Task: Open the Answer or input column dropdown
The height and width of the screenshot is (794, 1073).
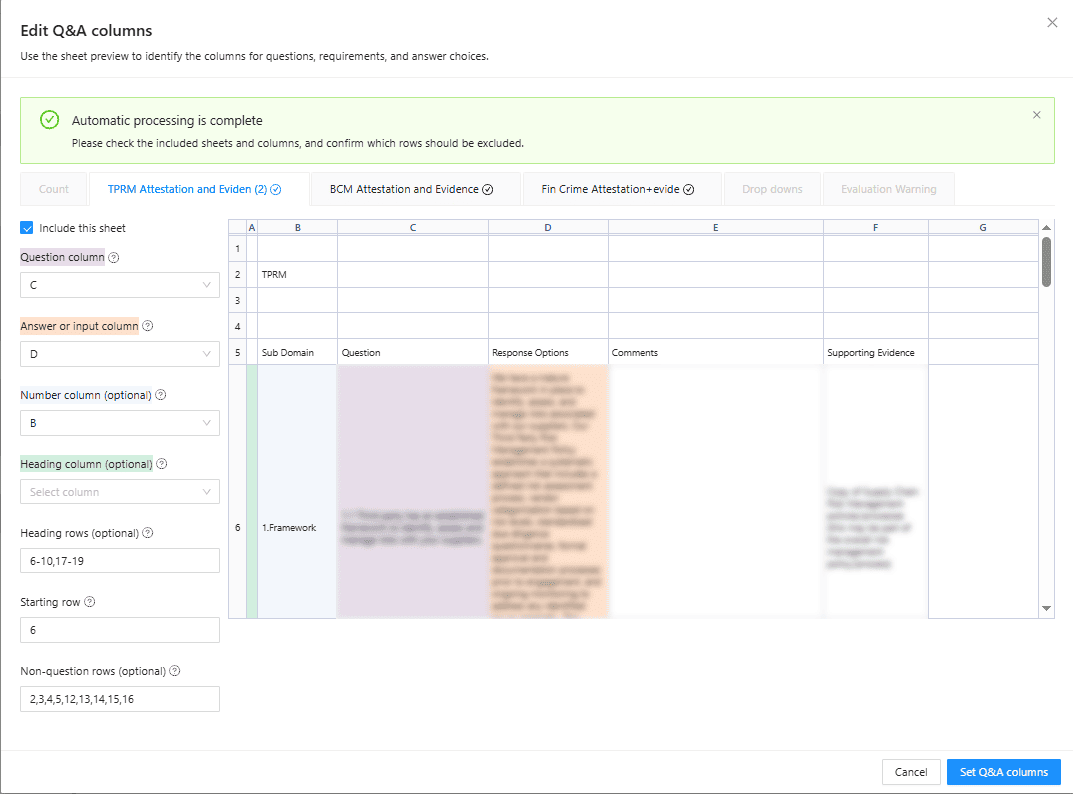Action: [x=119, y=353]
